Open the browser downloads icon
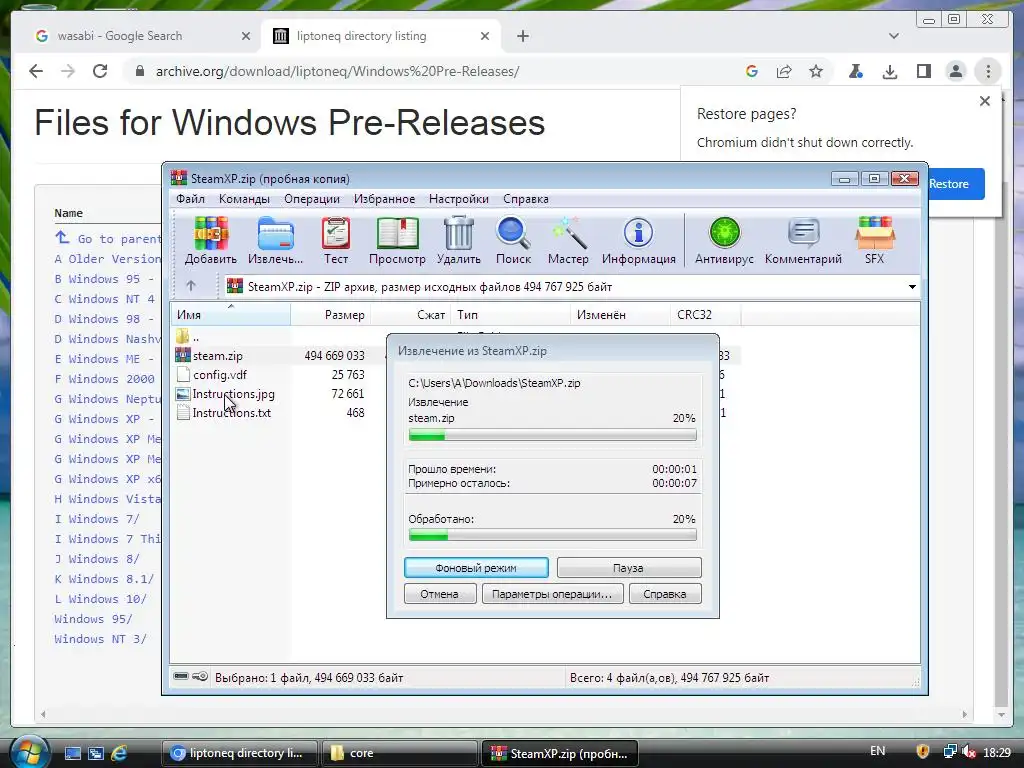The image size is (1024, 768). tap(889, 71)
